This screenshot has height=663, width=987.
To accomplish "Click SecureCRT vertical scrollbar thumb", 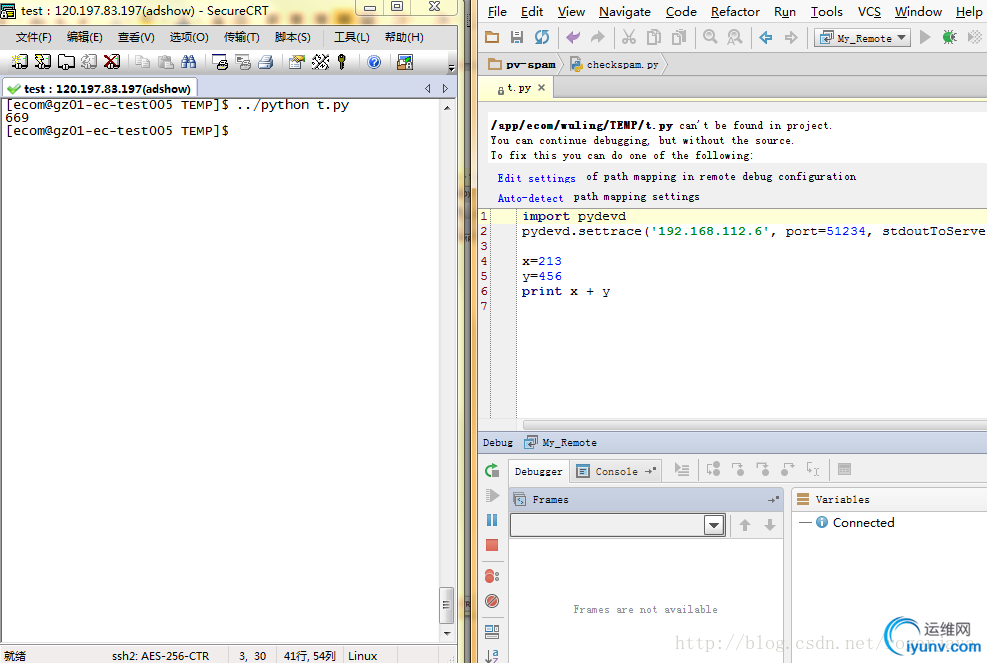I will (446, 604).
